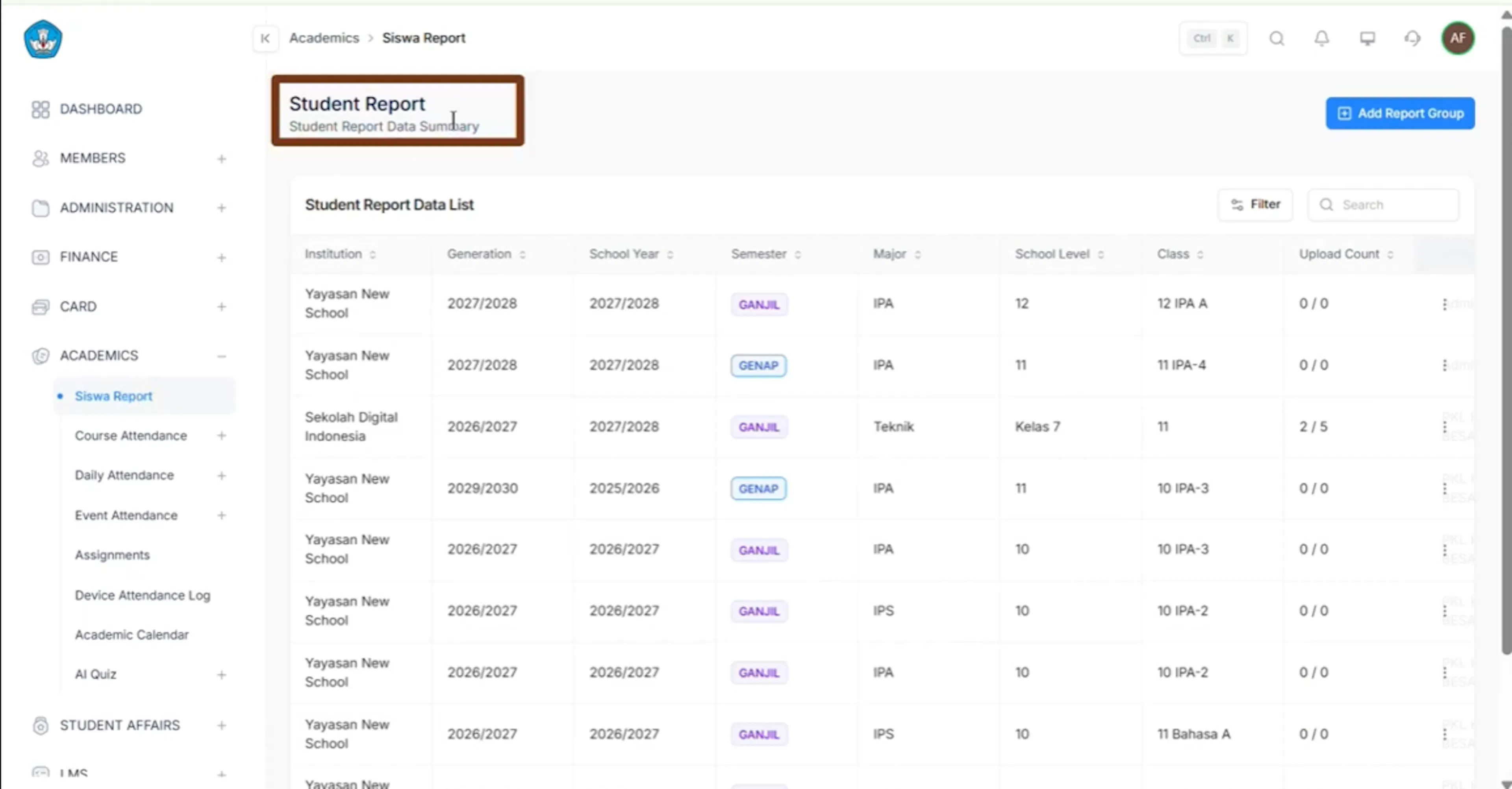This screenshot has width=1512, height=789.
Task: Sort by Upload Count column
Action: [x=1390, y=255]
